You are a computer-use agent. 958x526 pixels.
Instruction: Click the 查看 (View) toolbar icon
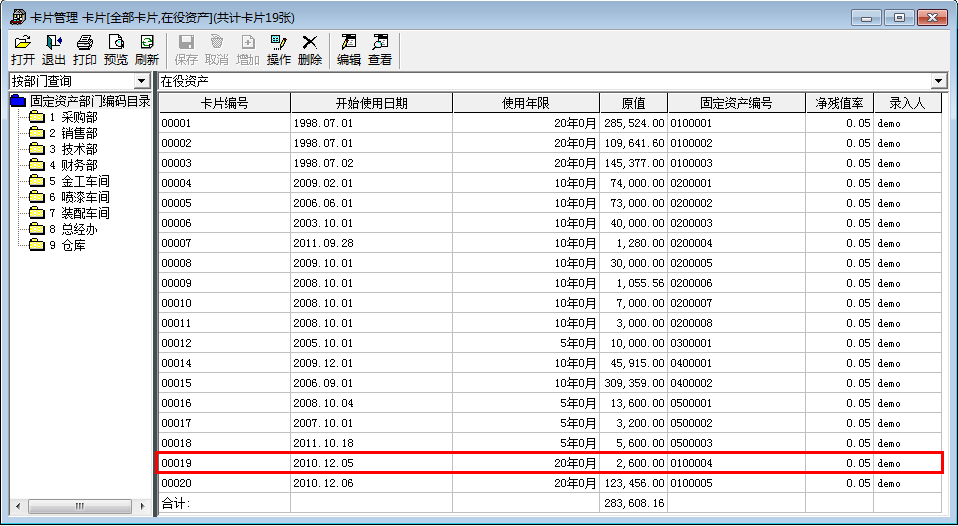[x=380, y=50]
